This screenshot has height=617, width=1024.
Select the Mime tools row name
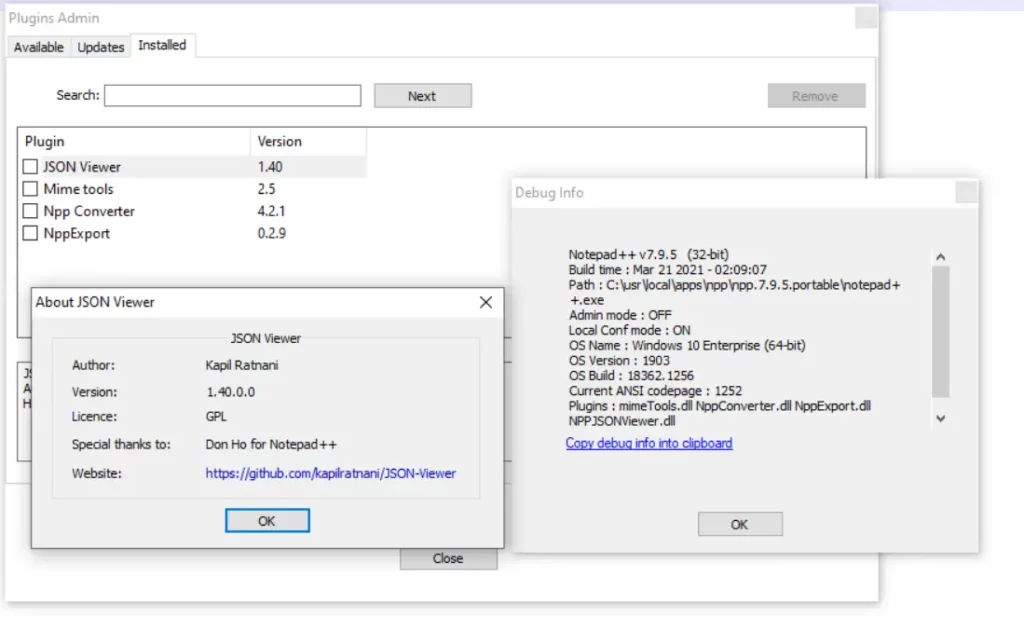click(x=78, y=189)
